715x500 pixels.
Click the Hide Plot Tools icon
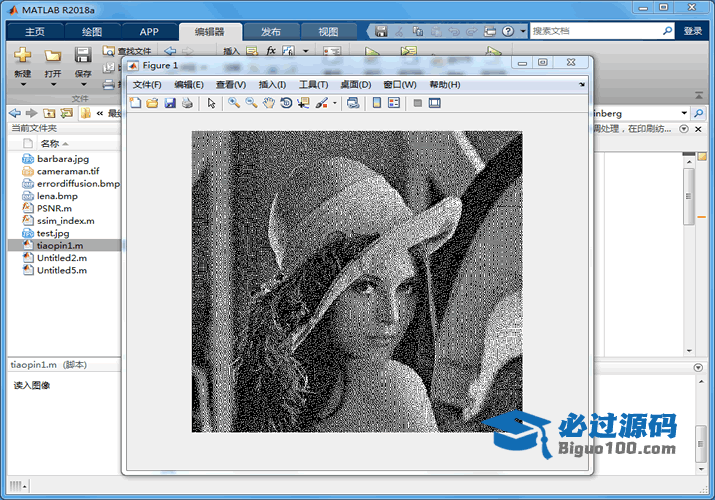[417, 103]
